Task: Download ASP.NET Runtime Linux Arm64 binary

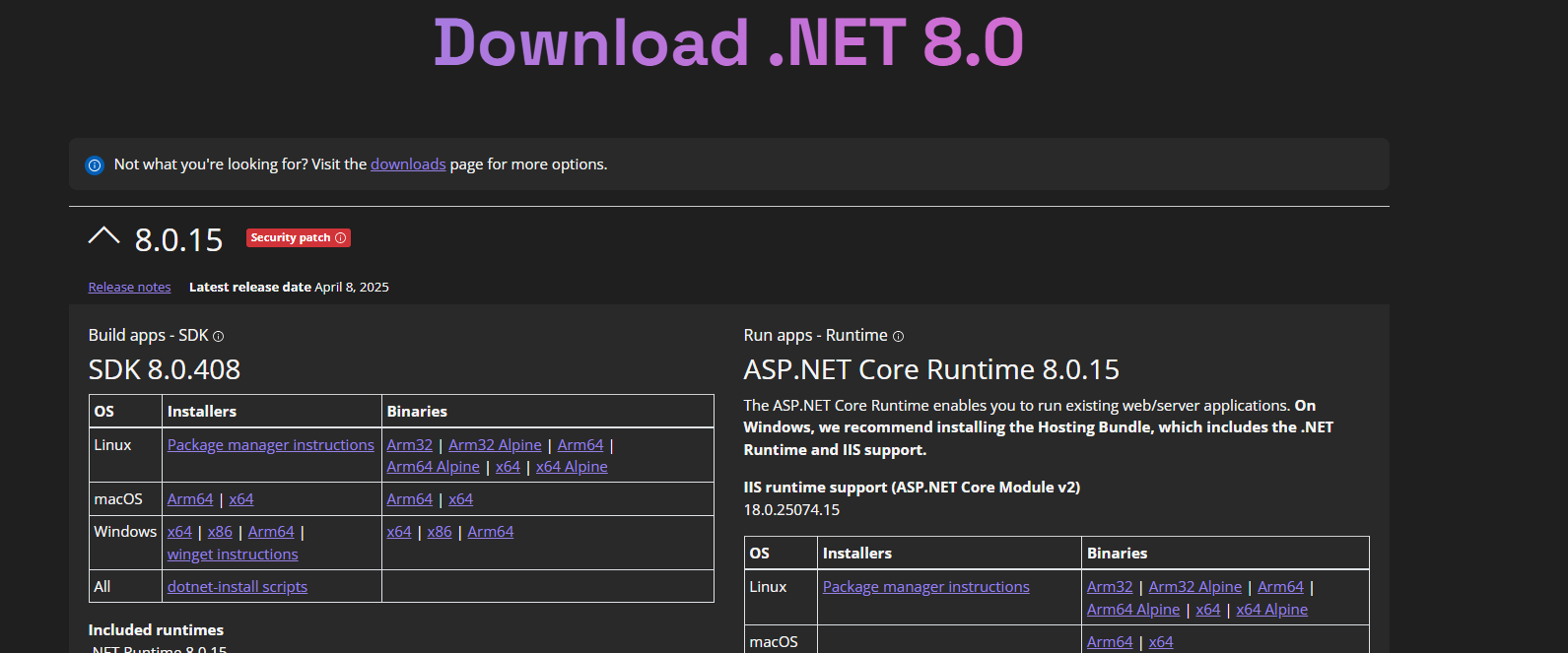Action: pyautogui.click(x=1280, y=587)
